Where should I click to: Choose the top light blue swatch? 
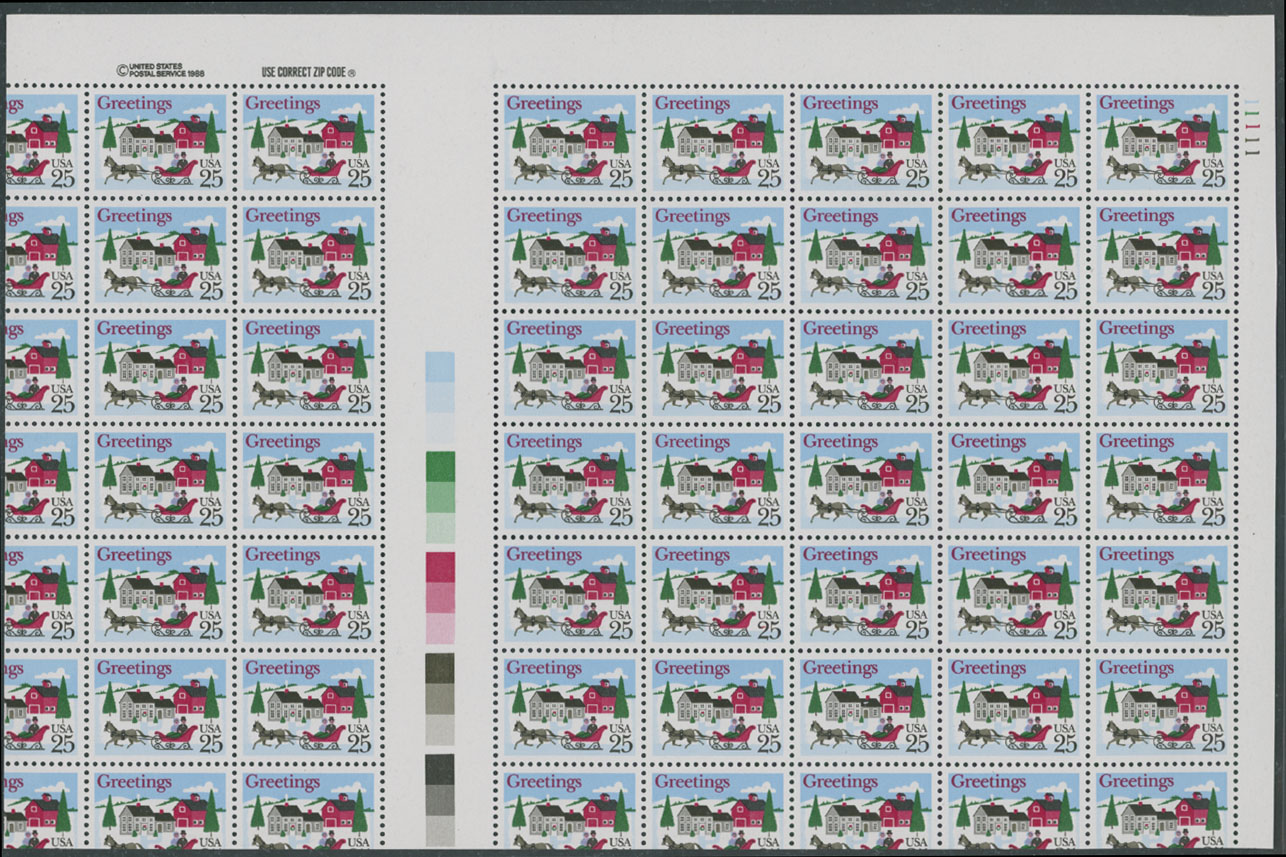pos(440,366)
